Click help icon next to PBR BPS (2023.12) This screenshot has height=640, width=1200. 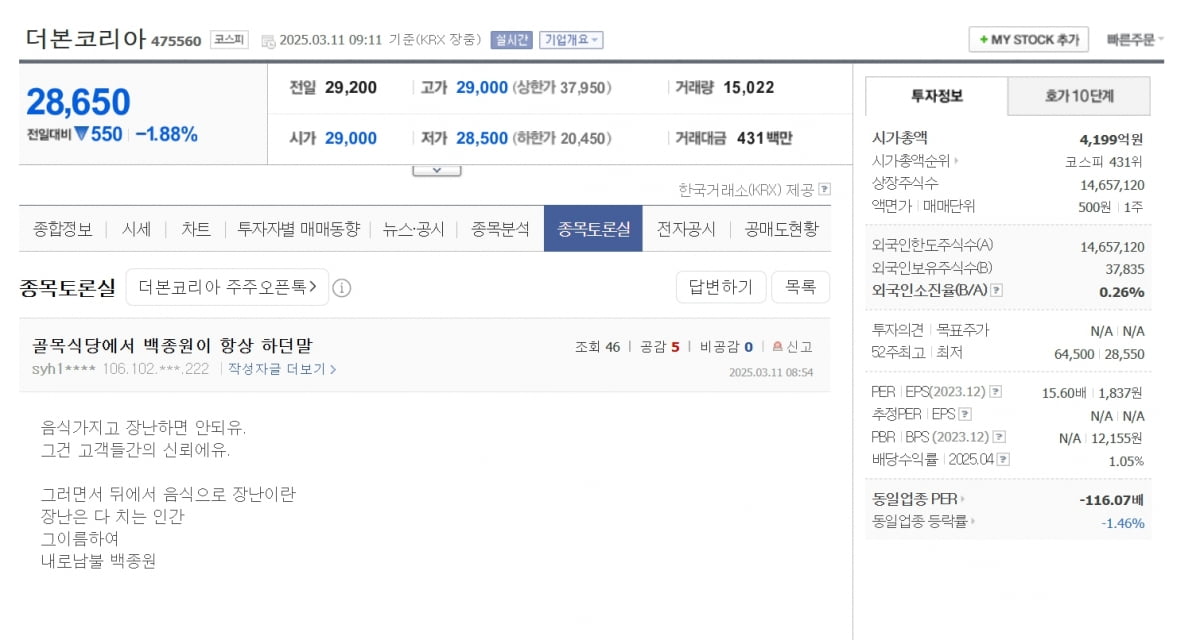click(999, 437)
